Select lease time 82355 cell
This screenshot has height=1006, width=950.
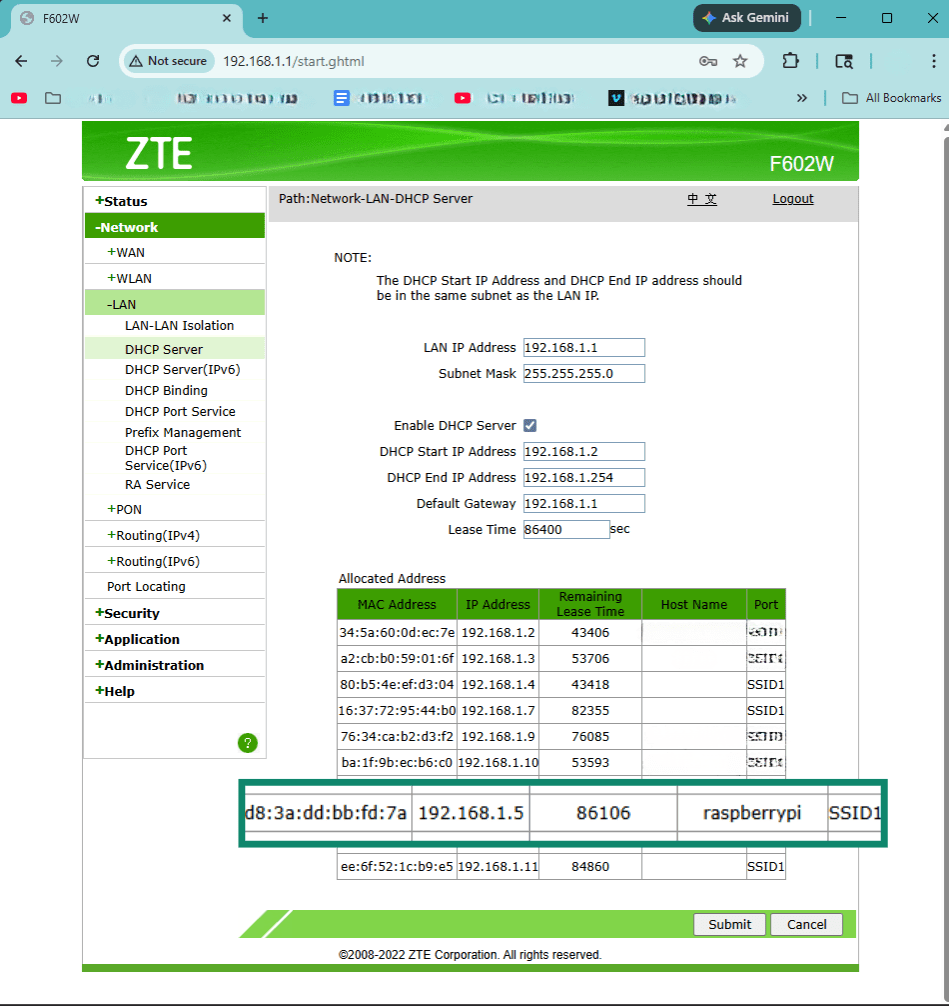pos(590,711)
